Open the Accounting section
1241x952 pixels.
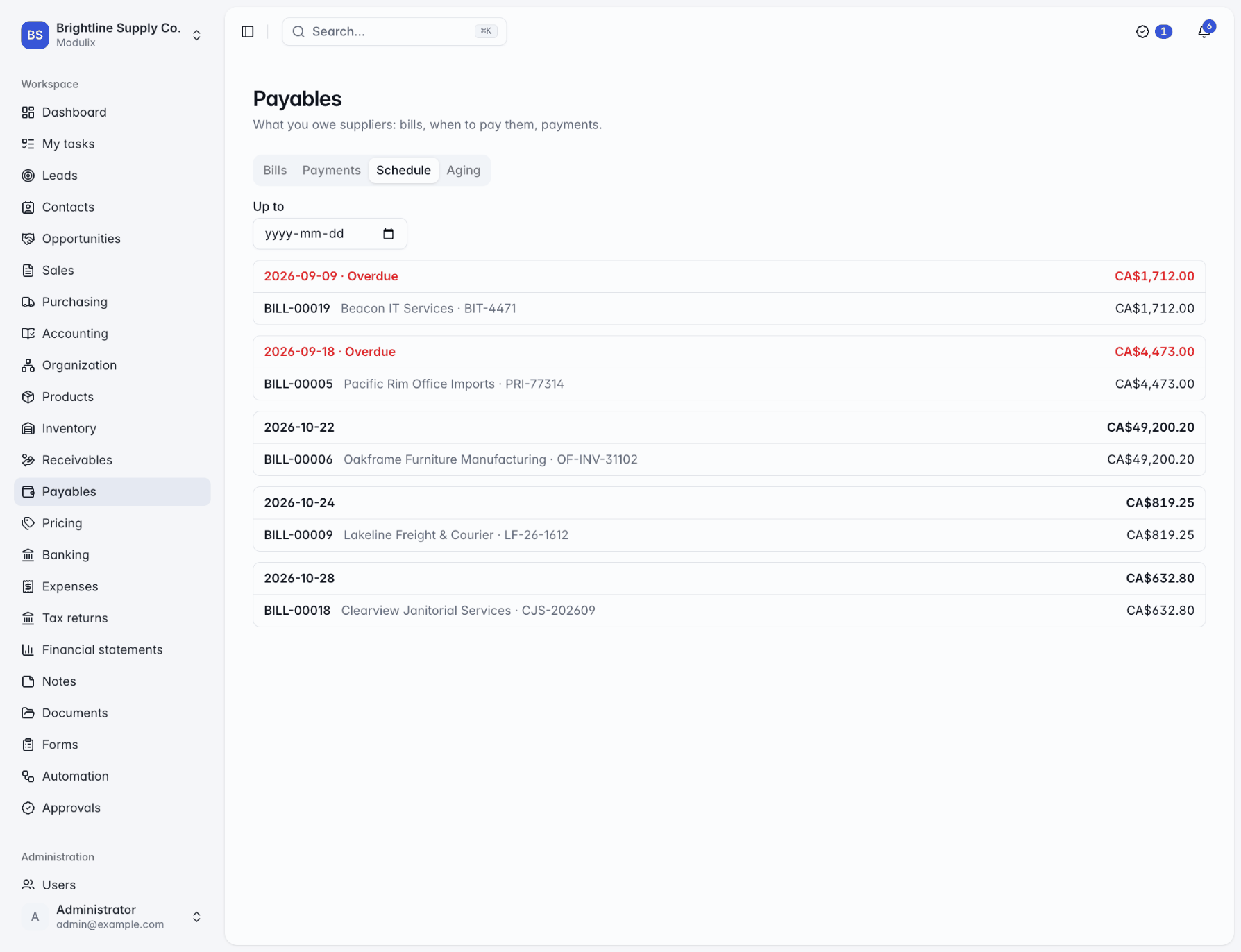[x=112, y=334]
